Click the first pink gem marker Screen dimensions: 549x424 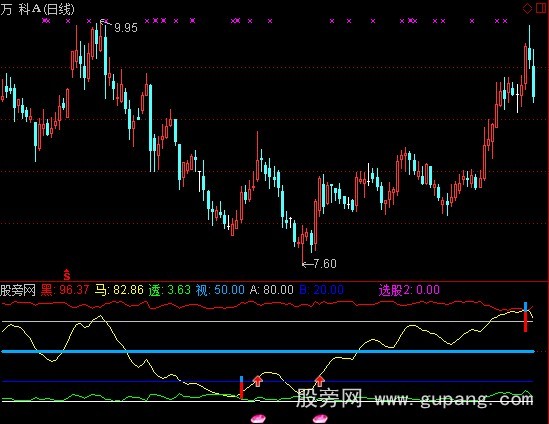[258, 418]
